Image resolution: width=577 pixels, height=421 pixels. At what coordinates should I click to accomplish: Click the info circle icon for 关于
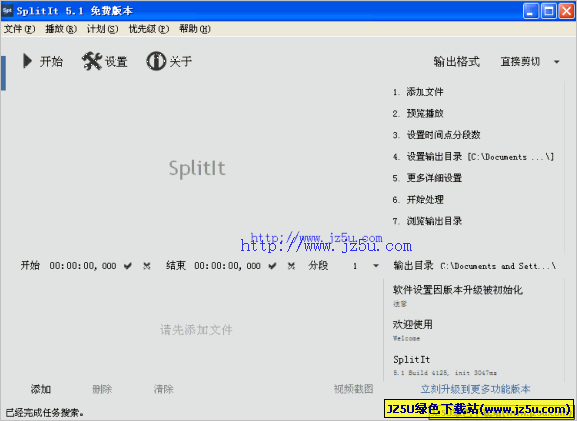156,61
